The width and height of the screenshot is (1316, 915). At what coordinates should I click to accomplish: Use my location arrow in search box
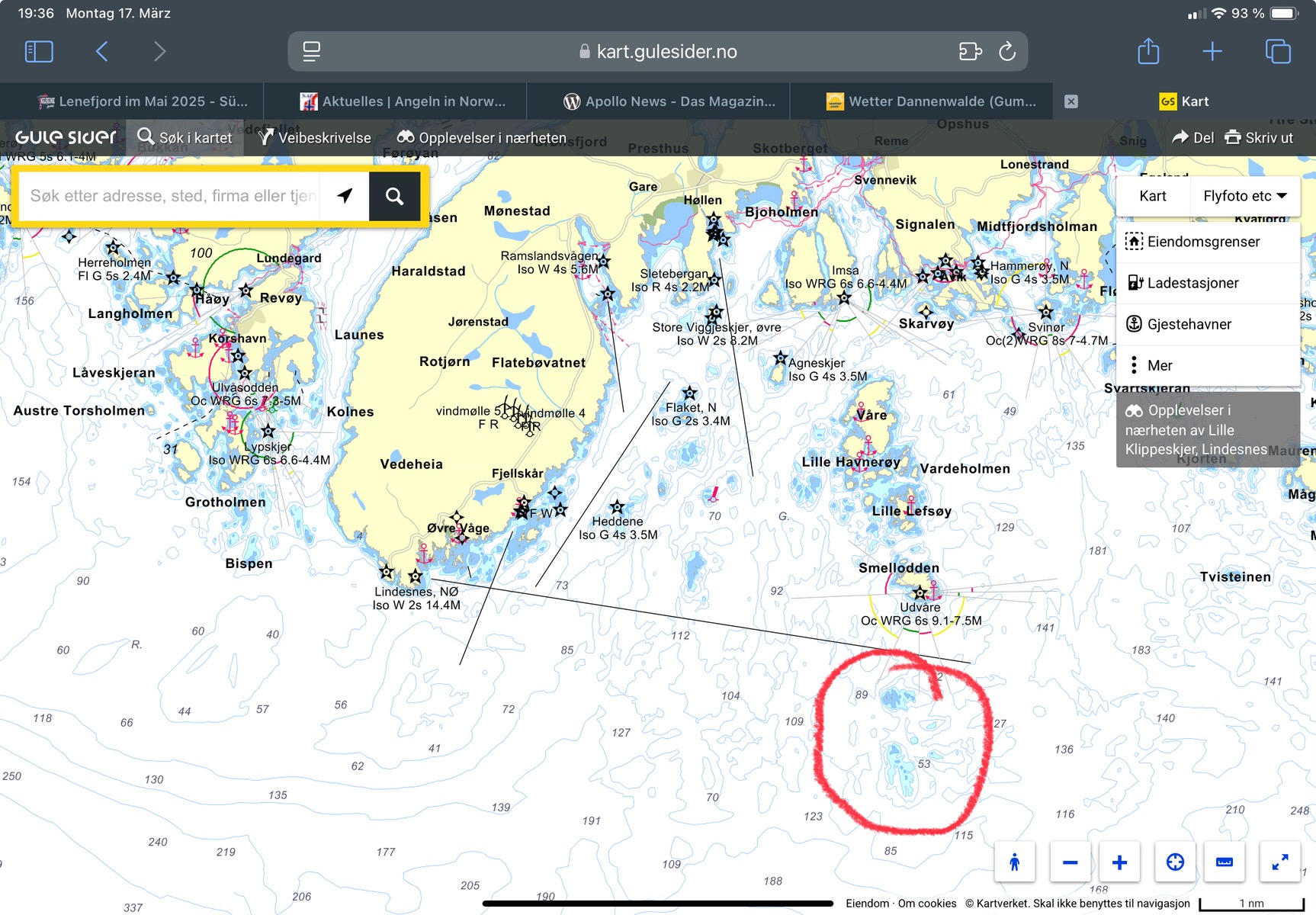click(345, 197)
